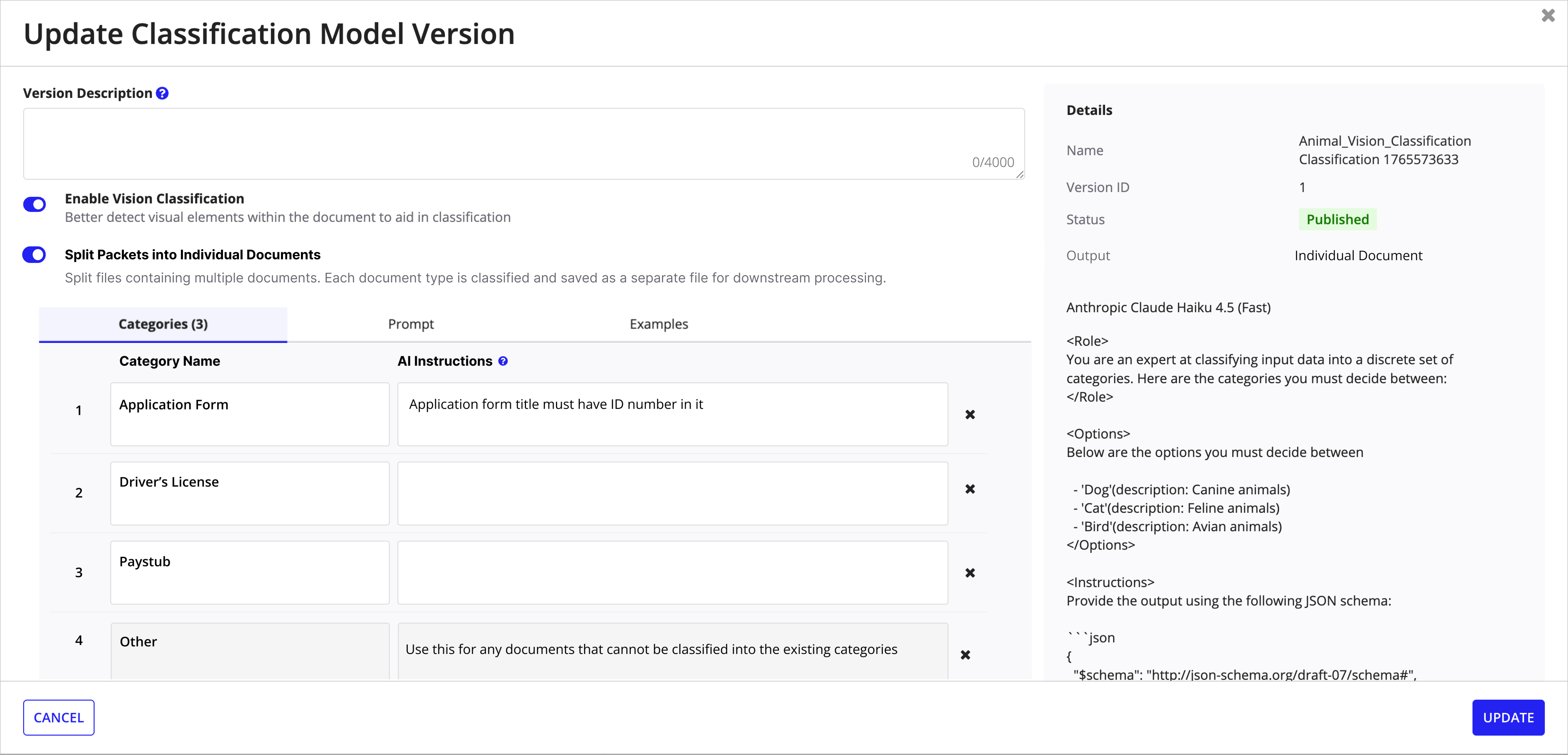The image size is (1568, 755).
Task: Remove the Driver's License category row
Action: [x=970, y=488]
